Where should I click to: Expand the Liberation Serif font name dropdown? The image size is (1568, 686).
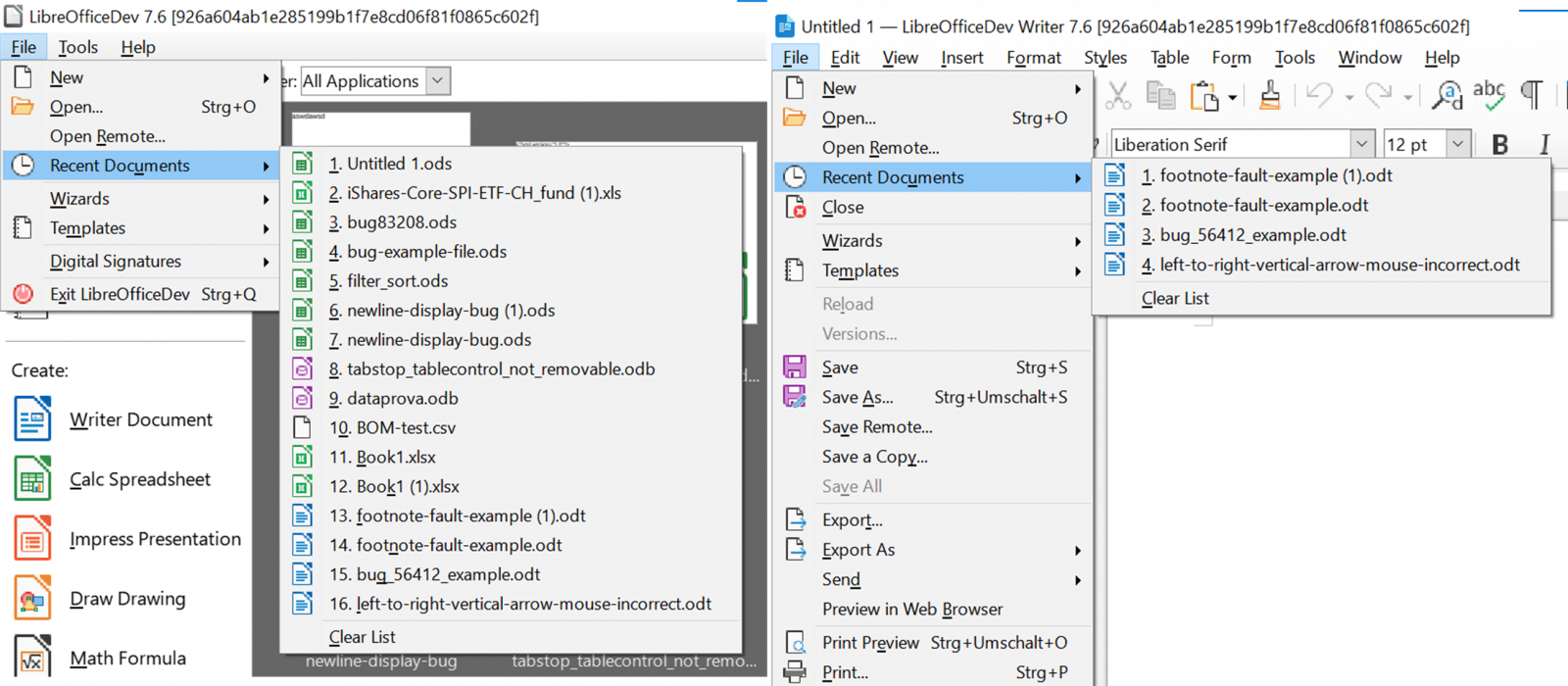[1361, 144]
